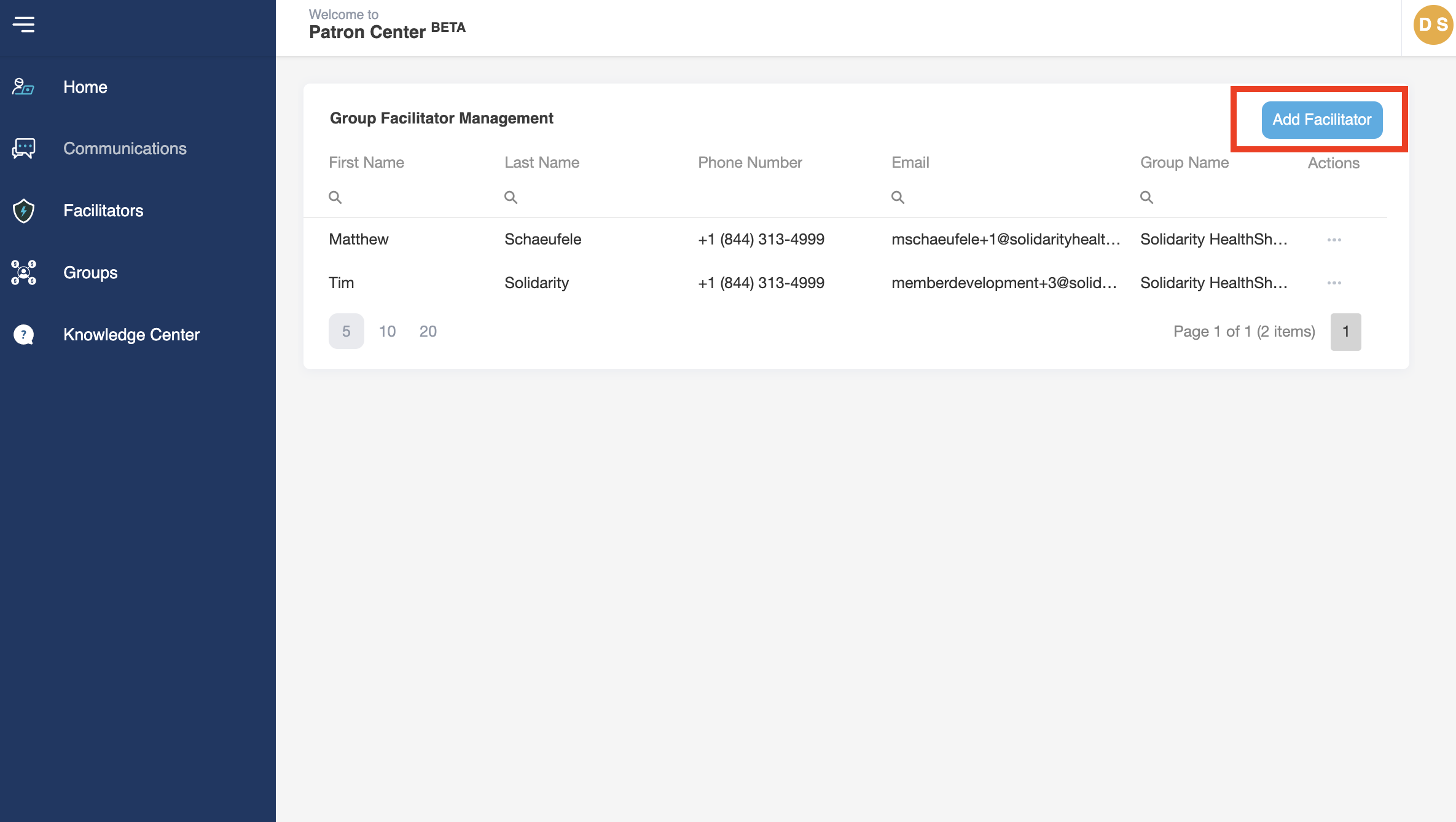Open actions menu for Tim row
Screen dimensions: 1456x822
pyautogui.click(x=1334, y=283)
